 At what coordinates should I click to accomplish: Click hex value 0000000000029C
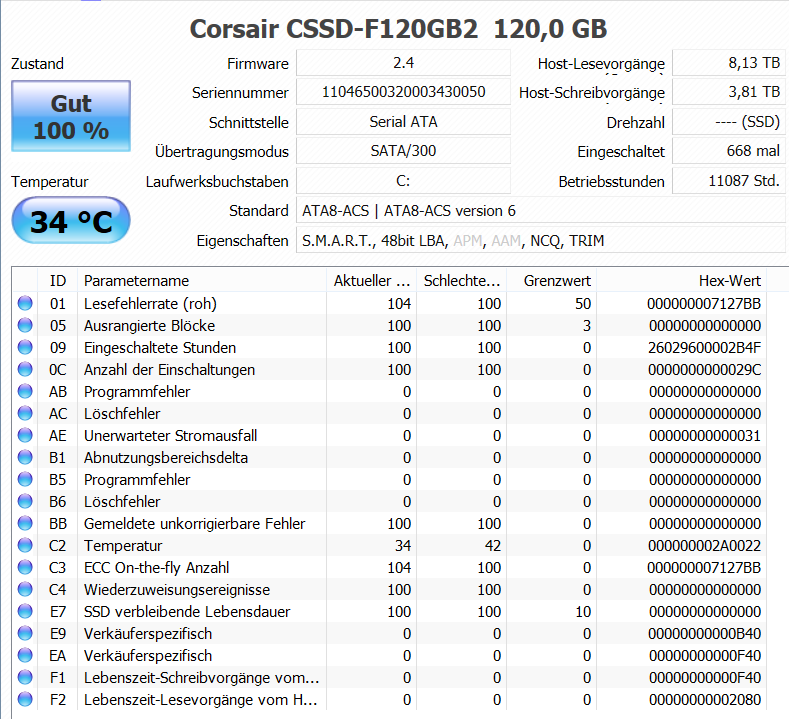[x=704, y=370]
